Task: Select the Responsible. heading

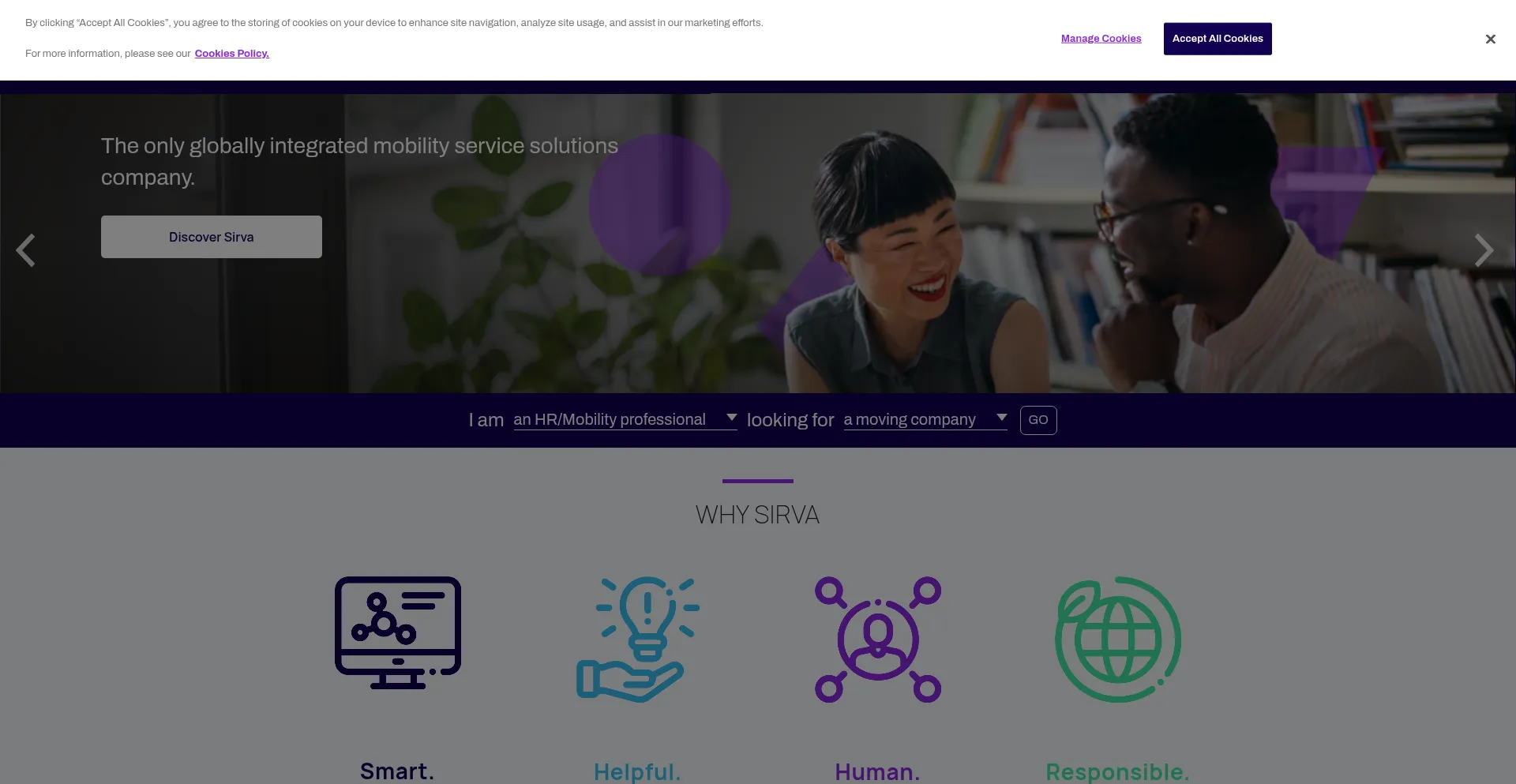Action: click(x=1117, y=771)
